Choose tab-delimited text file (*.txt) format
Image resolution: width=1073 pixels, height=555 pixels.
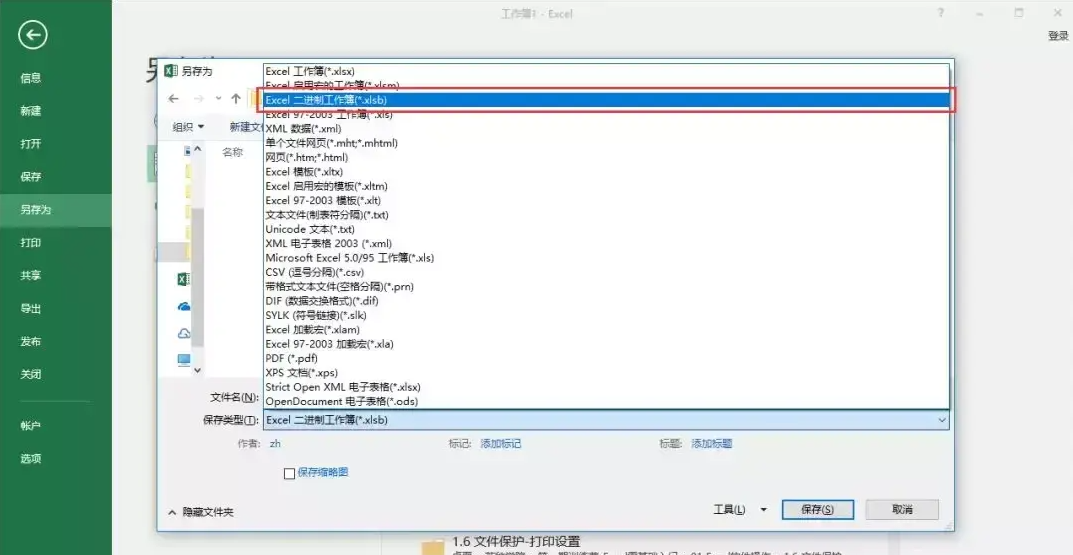(x=606, y=215)
